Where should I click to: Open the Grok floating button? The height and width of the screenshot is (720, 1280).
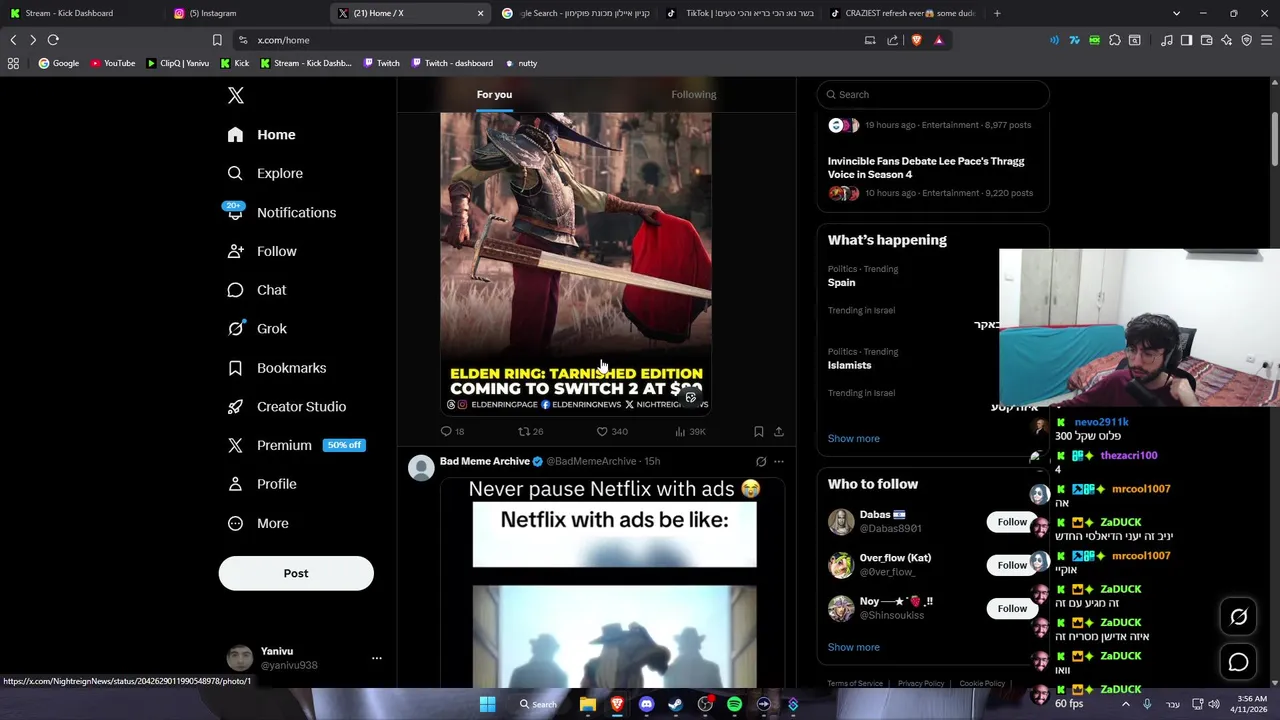1238,617
